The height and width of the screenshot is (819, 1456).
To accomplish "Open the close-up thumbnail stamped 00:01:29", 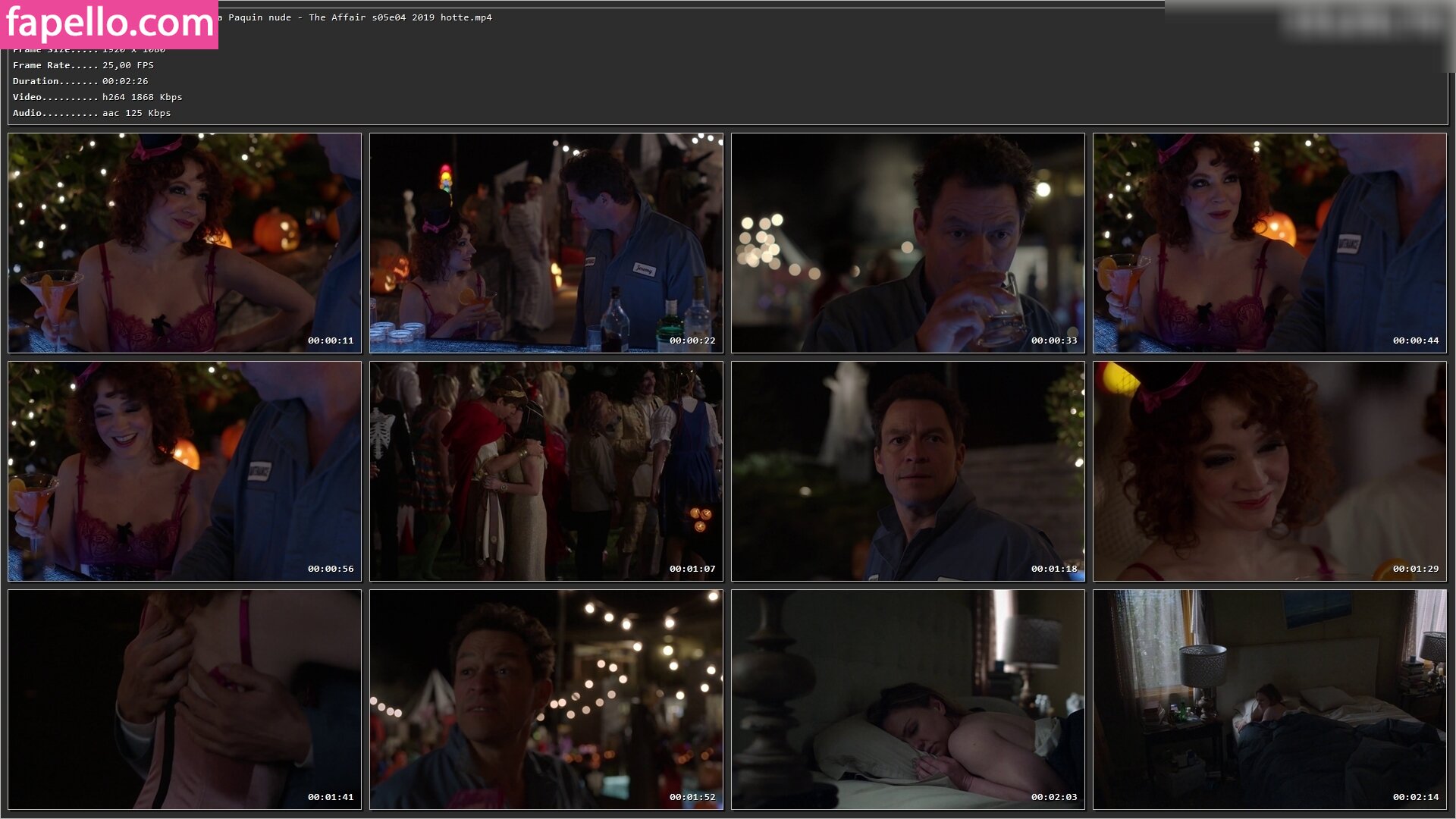I will pos(1269,471).
